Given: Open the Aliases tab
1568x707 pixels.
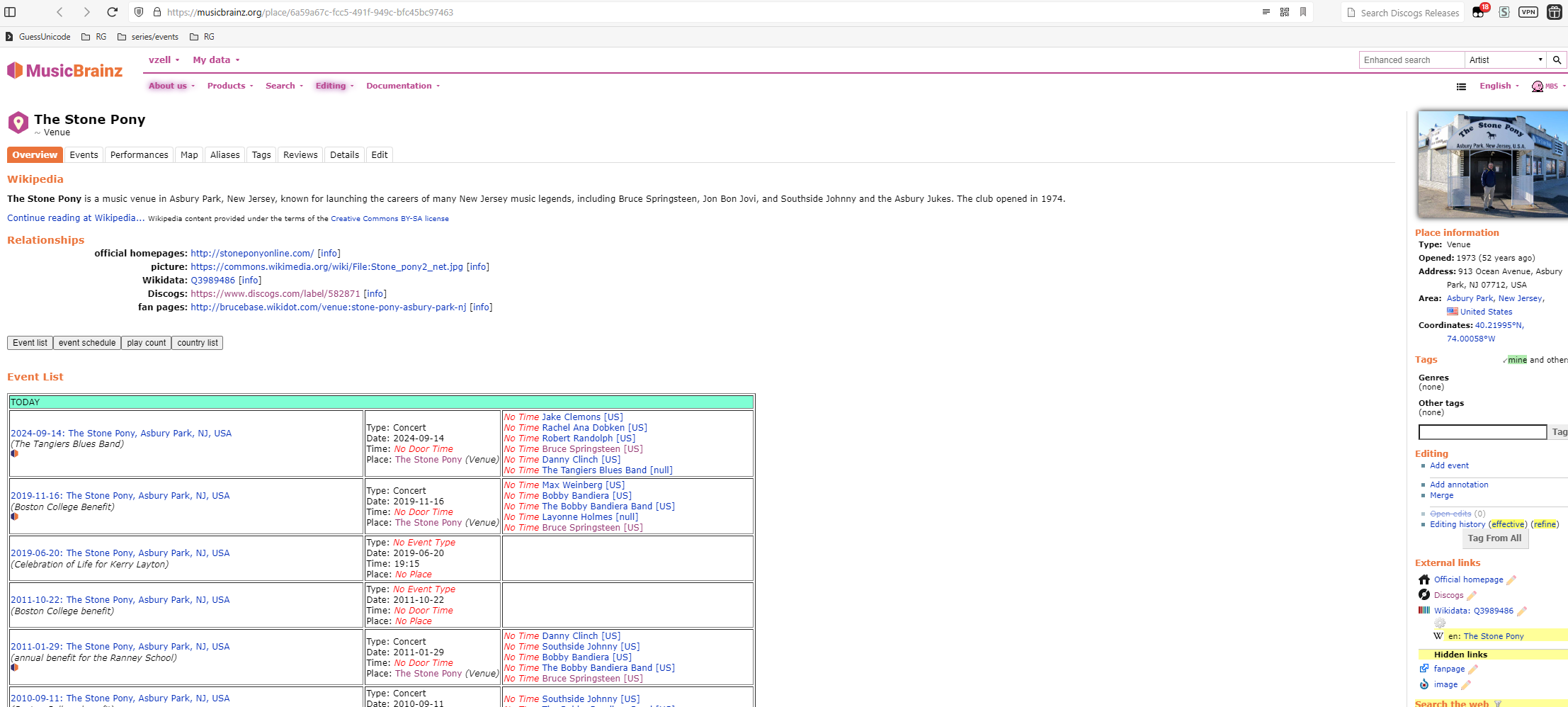Looking at the screenshot, I should pos(225,155).
